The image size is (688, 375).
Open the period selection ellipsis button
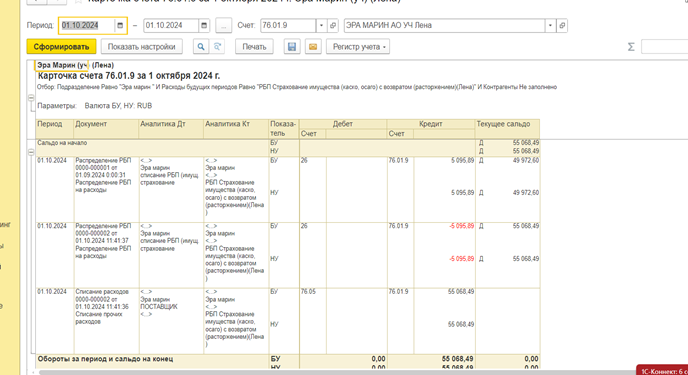223,25
